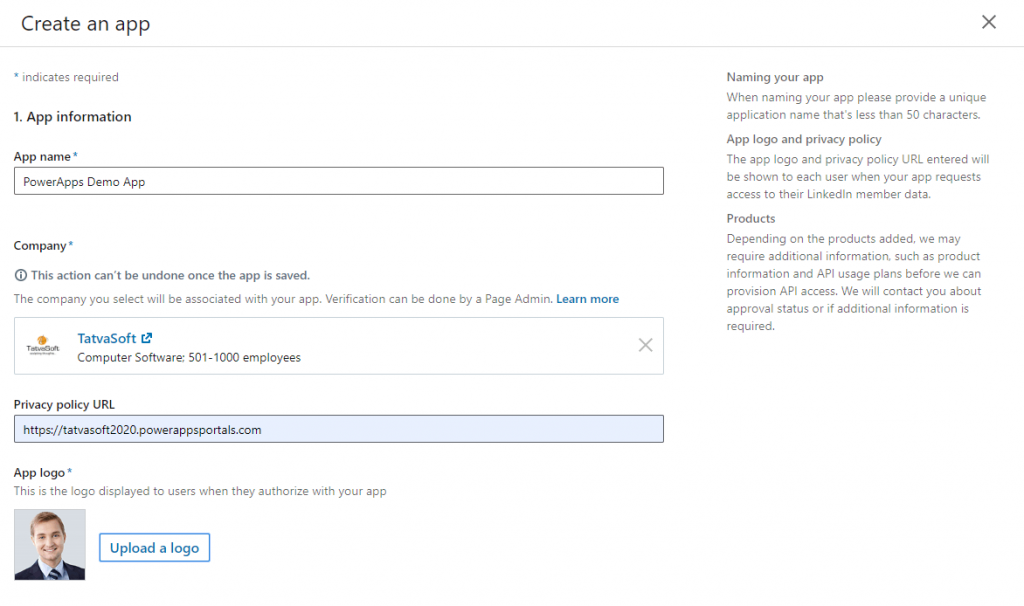
Task: Open the TatvaSoft company page link
Action: (x=106, y=338)
